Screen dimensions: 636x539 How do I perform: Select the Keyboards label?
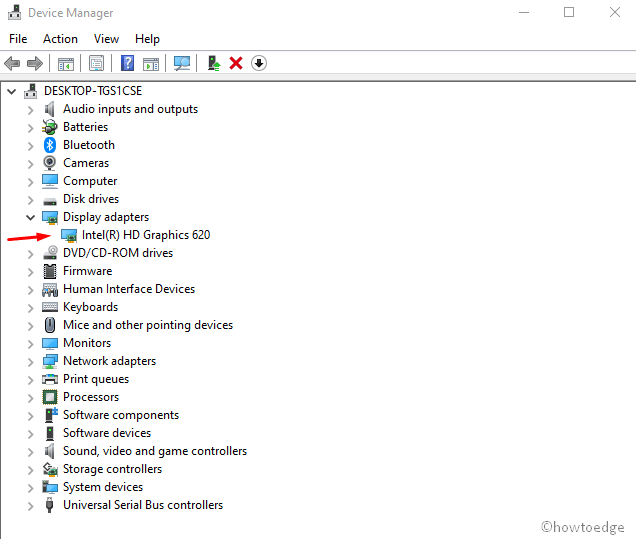point(90,307)
